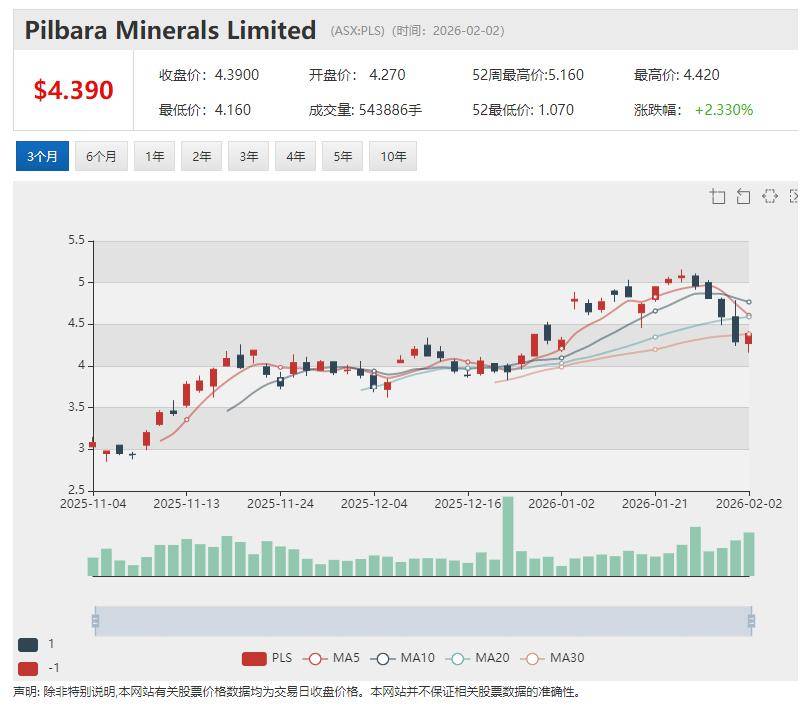Show the 1年 price history

(154, 156)
